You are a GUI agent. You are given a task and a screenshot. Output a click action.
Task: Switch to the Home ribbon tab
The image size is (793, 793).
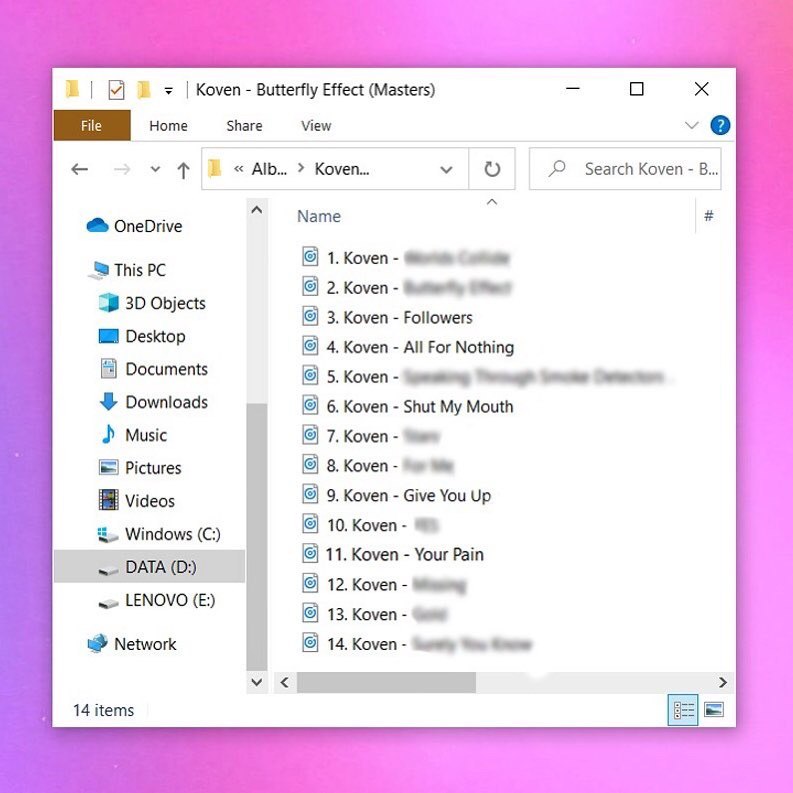pos(168,125)
